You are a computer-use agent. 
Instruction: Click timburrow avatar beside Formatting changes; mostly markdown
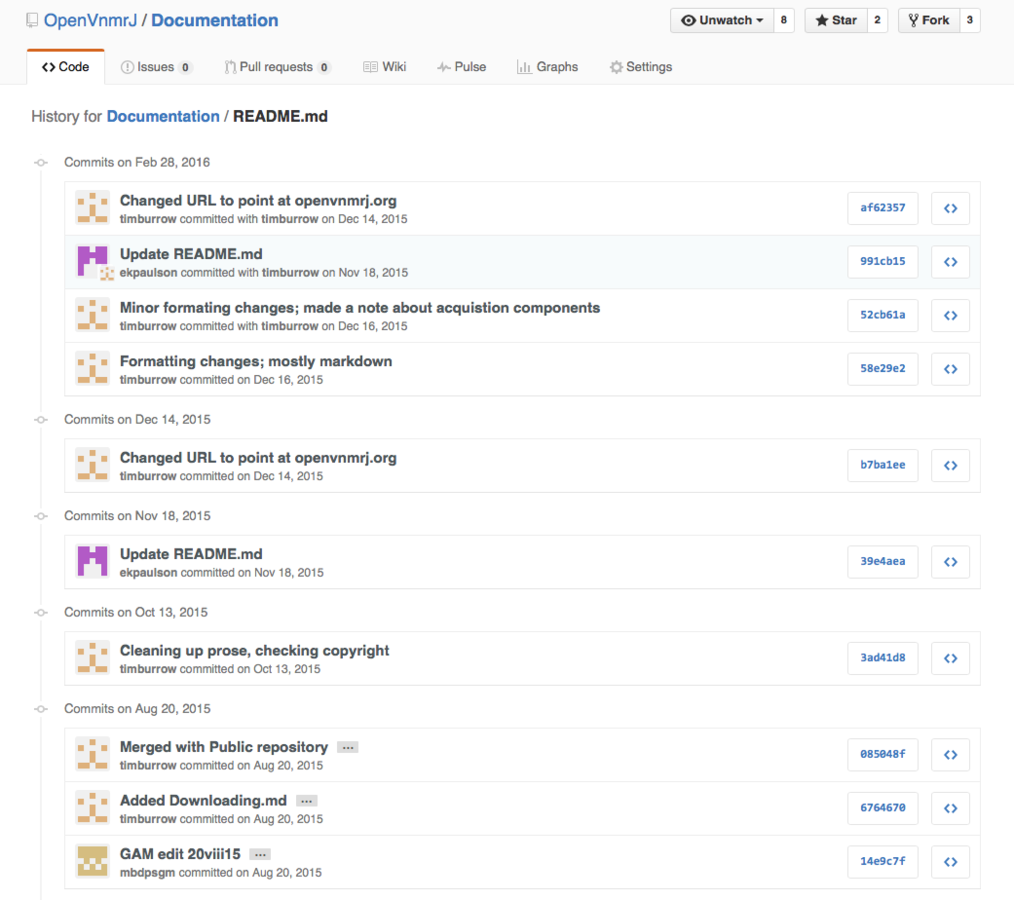pyautogui.click(x=92, y=369)
